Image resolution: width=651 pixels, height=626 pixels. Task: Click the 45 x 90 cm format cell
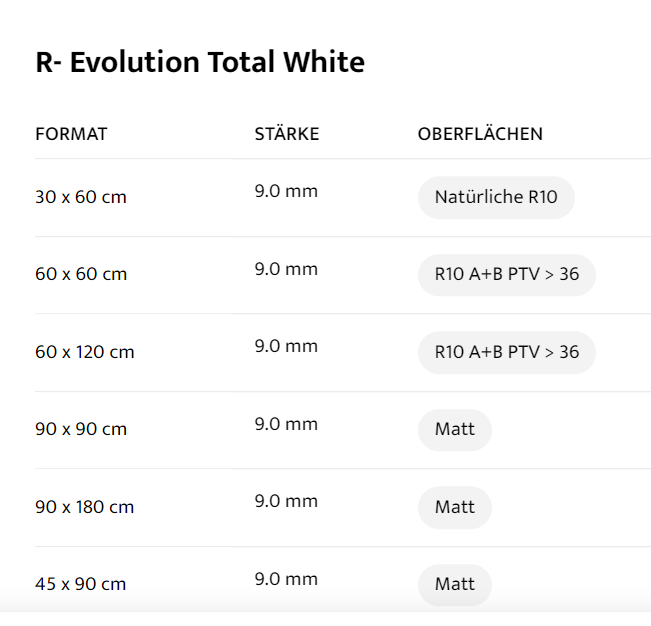click(x=81, y=584)
